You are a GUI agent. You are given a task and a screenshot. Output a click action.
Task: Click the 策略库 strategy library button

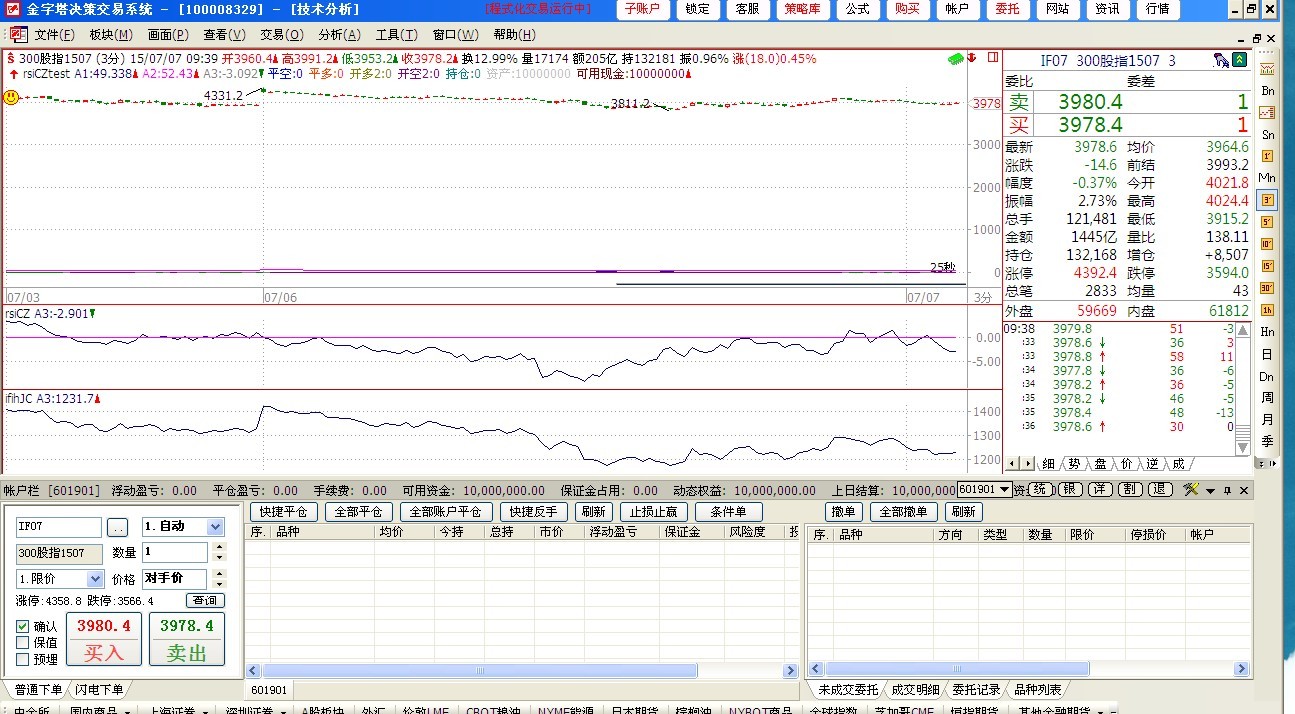pos(802,9)
